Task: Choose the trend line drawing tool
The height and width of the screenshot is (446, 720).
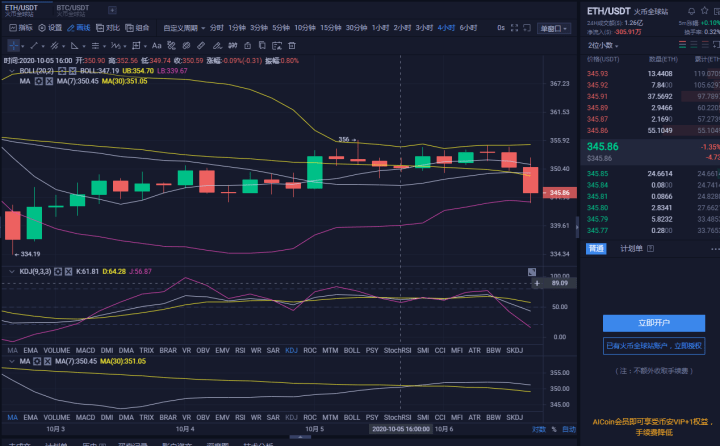Action: 33,45
